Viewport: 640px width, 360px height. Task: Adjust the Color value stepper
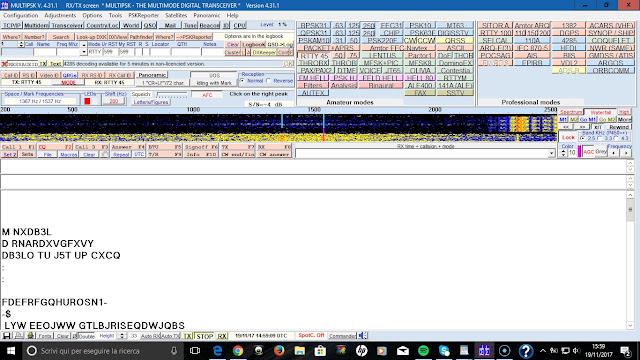563,153
